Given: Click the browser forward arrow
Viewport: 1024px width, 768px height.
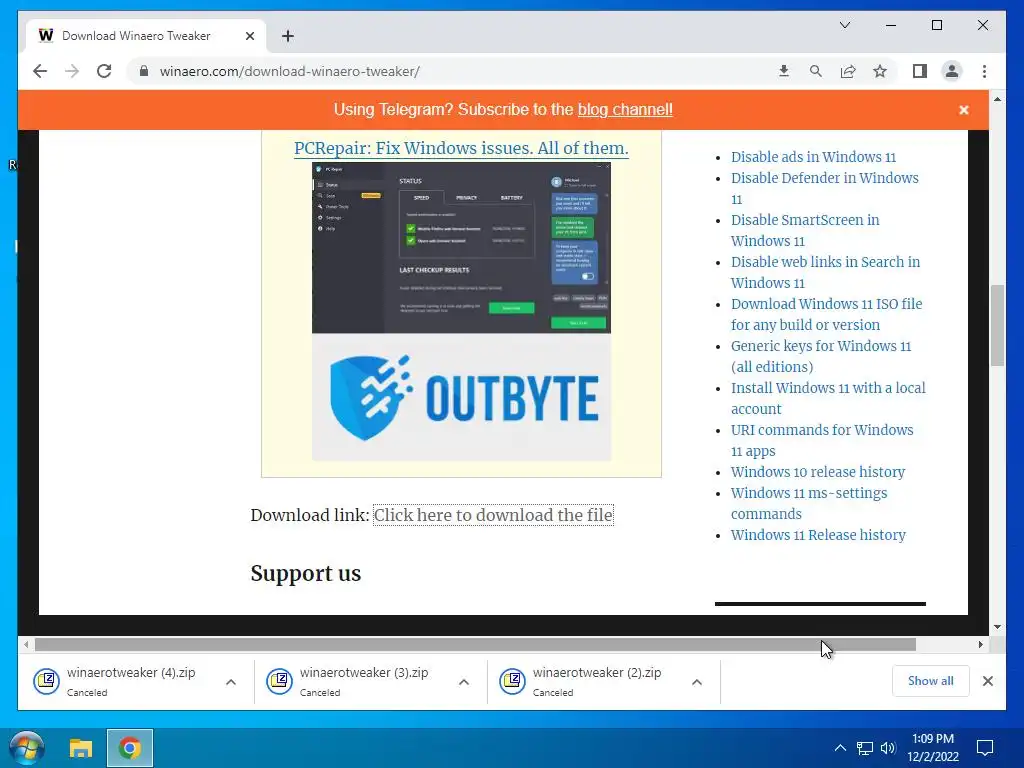Looking at the screenshot, I should click(72, 71).
